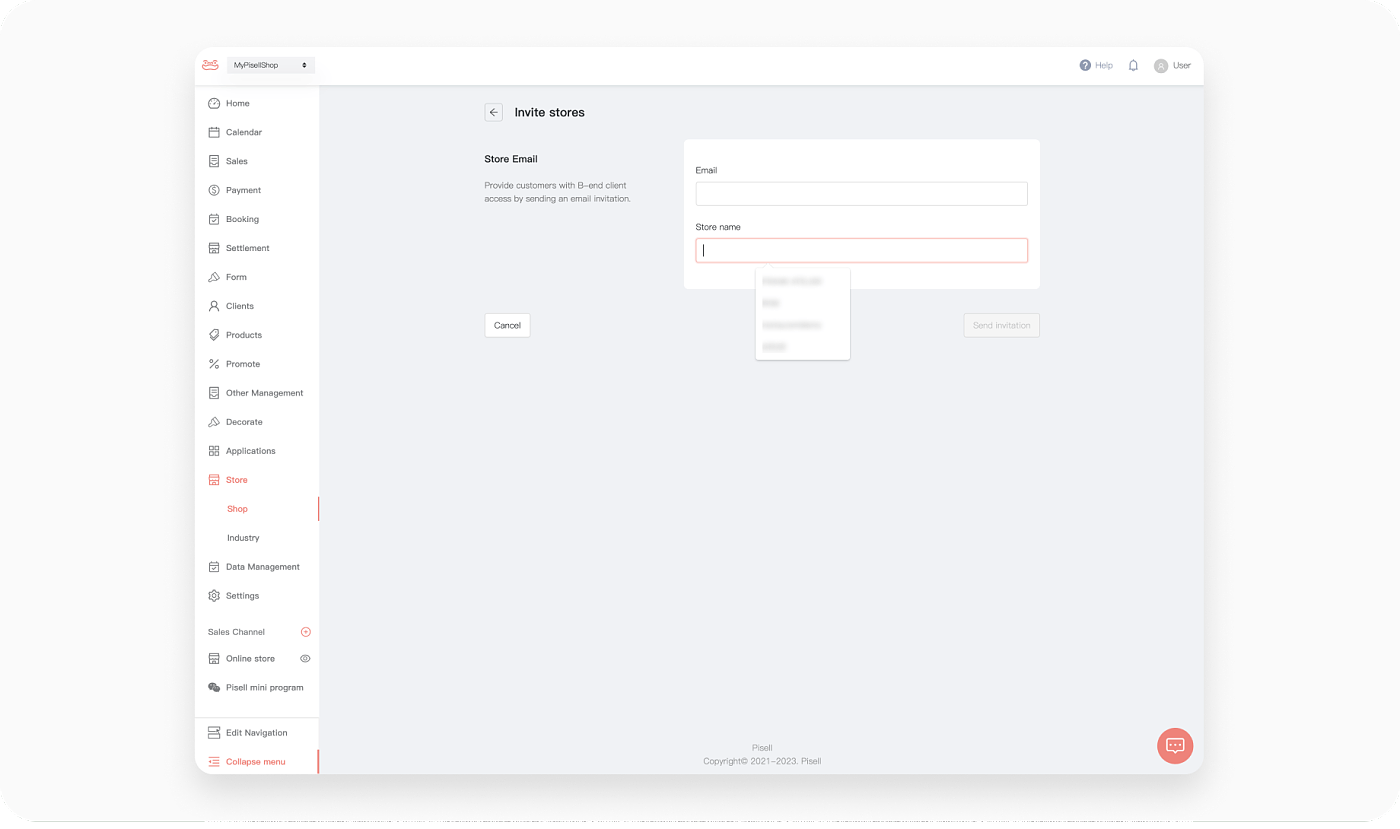Click the Calendar sidebar icon

pos(214,132)
